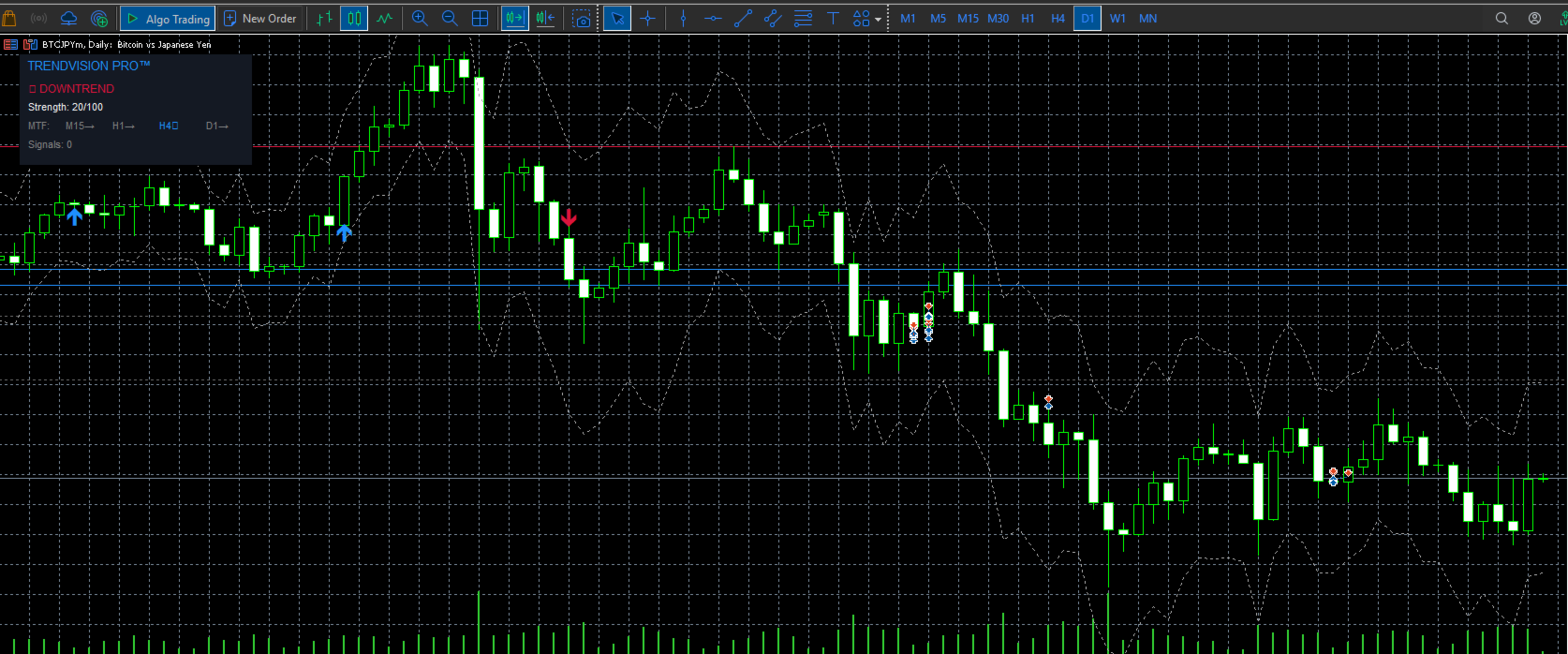1568x654 pixels.
Task: Open the market bag icon
Action: tap(9, 18)
